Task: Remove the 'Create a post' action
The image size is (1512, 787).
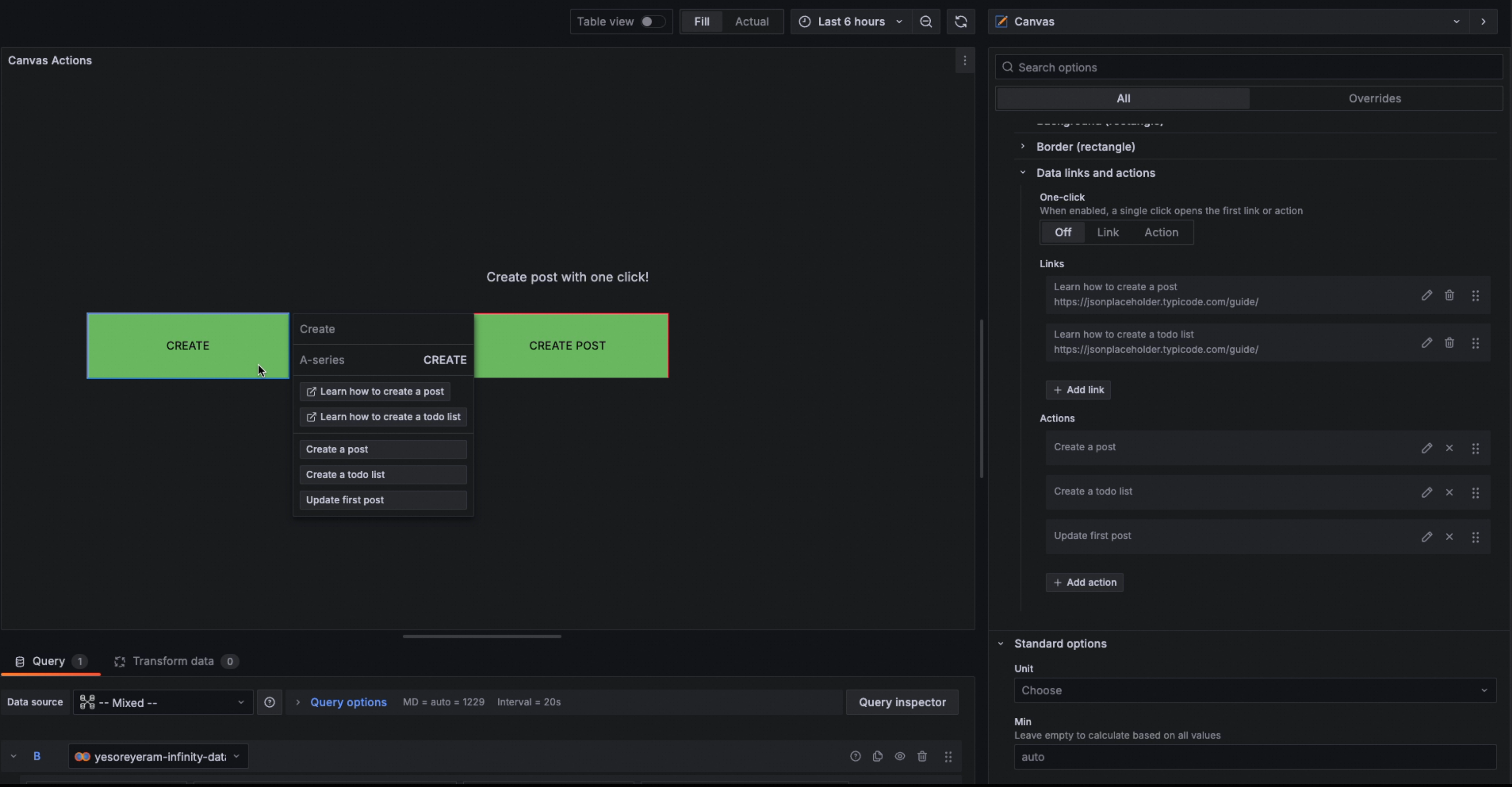Action: [x=1449, y=448]
